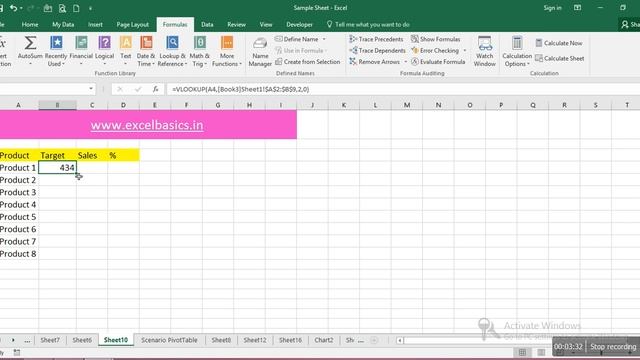
Task: Click sheet tab scroll right arrow
Action: (x=13, y=340)
